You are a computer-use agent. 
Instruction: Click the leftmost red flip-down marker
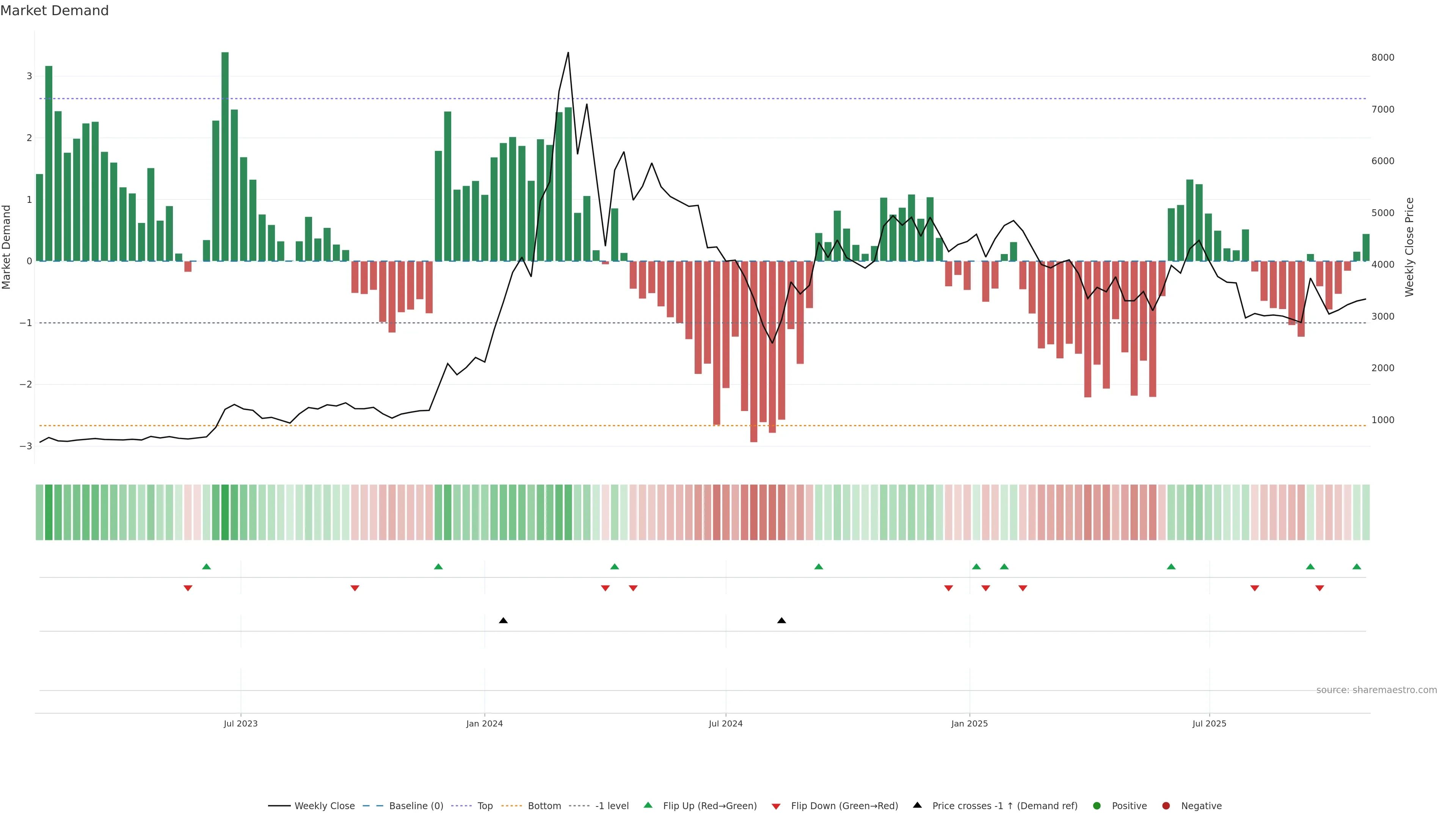188,588
